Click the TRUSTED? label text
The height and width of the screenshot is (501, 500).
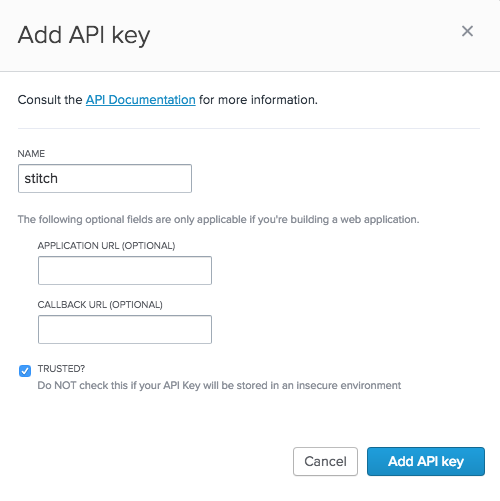[61, 369]
